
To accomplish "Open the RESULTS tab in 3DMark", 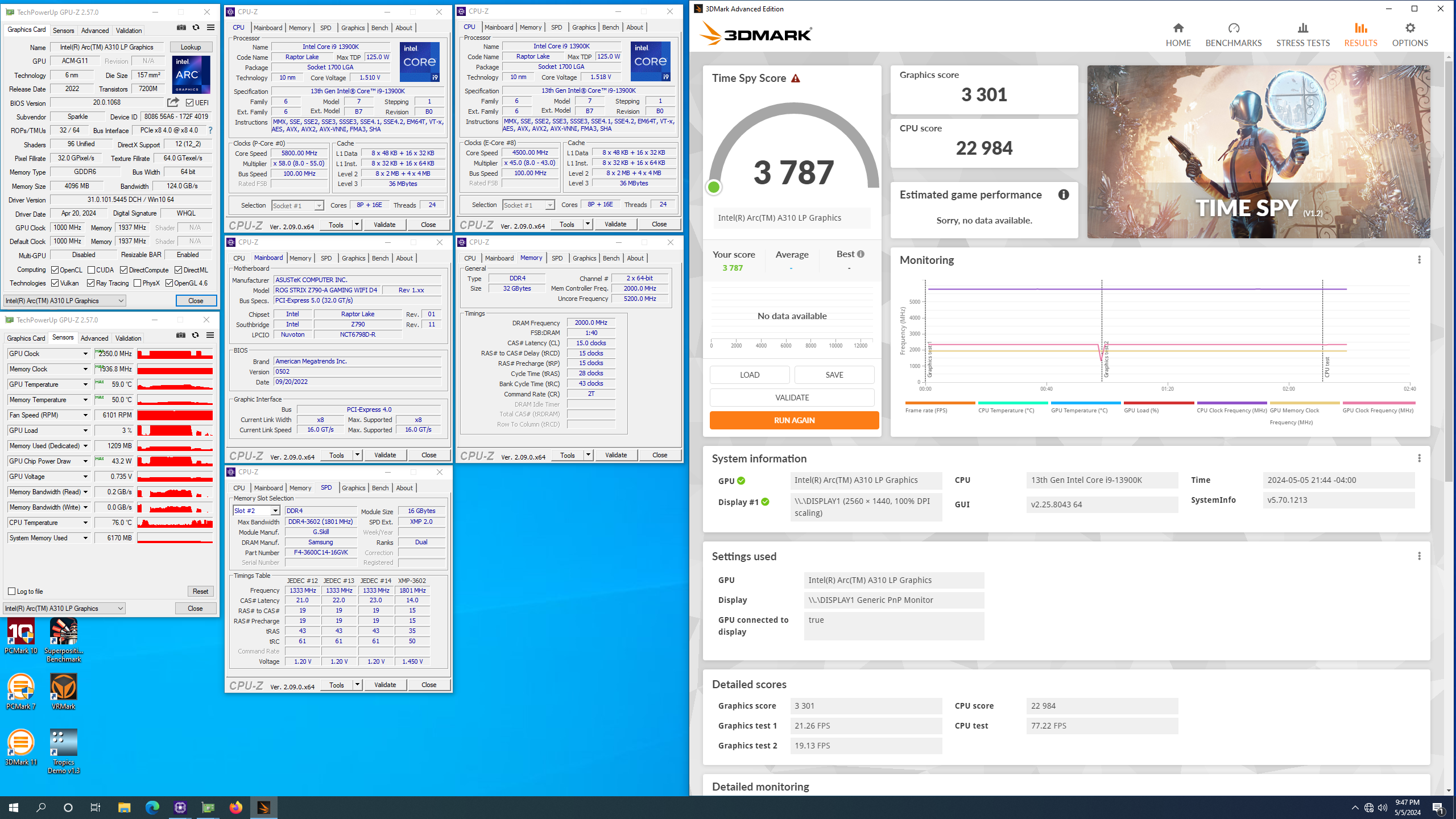I will [1360, 35].
